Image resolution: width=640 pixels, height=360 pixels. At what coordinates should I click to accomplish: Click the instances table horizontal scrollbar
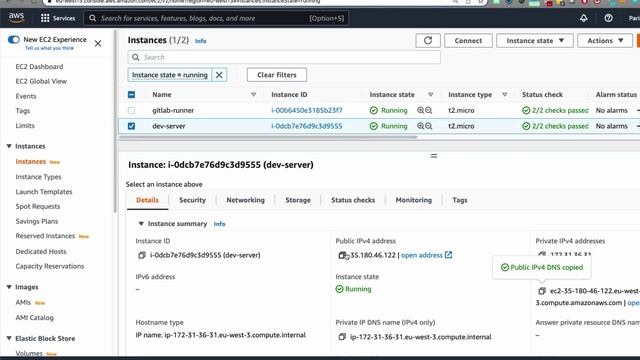pos(268,137)
